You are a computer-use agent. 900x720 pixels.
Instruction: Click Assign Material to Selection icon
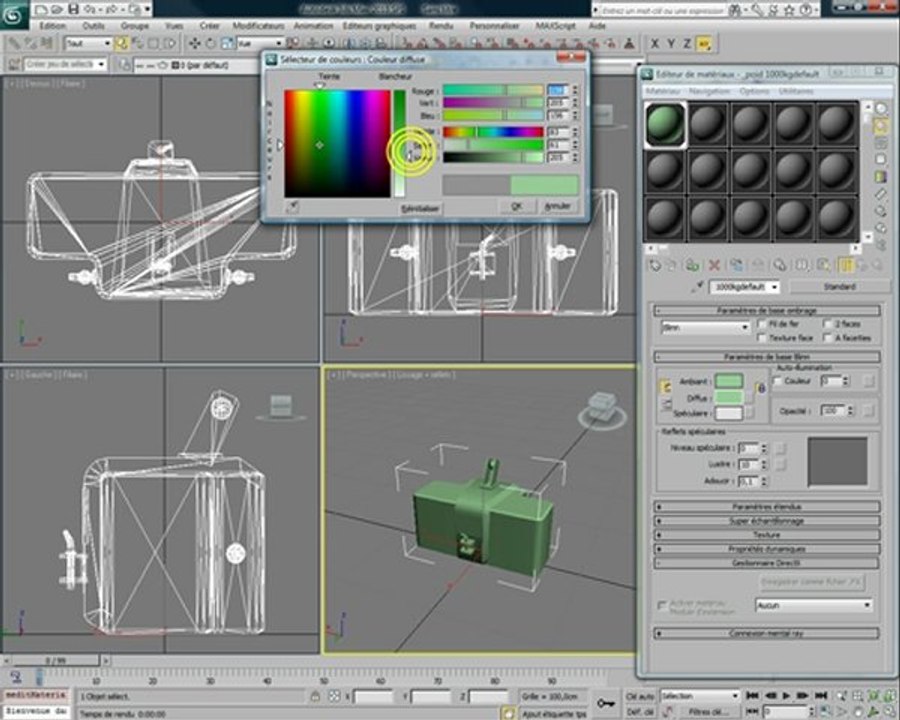[x=692, y=265]
